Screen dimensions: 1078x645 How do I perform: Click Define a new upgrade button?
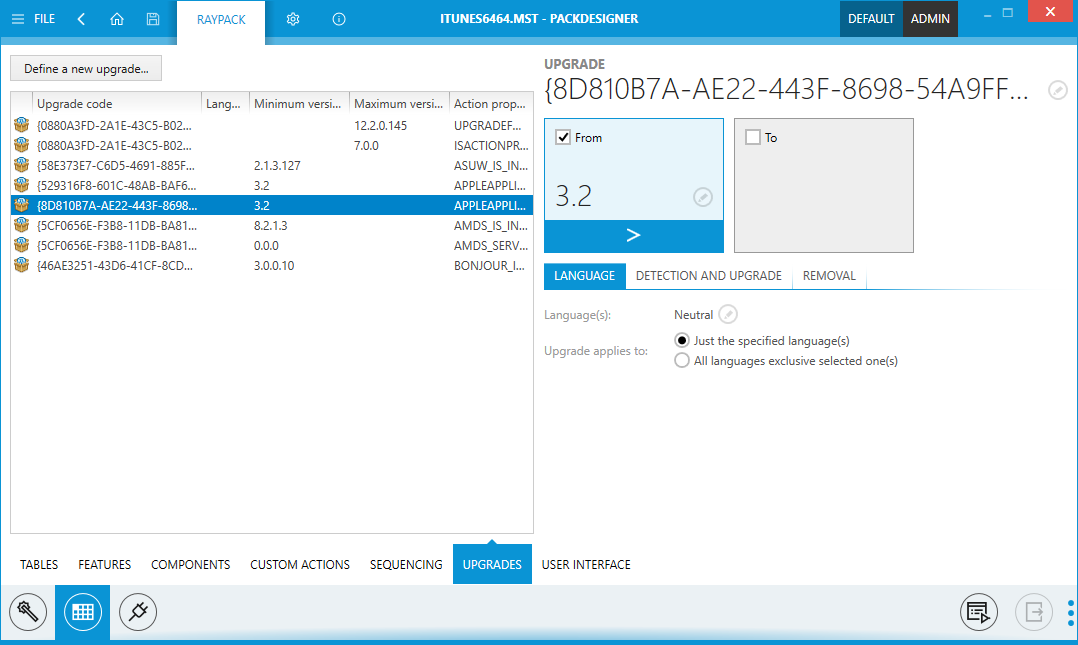(86, 69)
